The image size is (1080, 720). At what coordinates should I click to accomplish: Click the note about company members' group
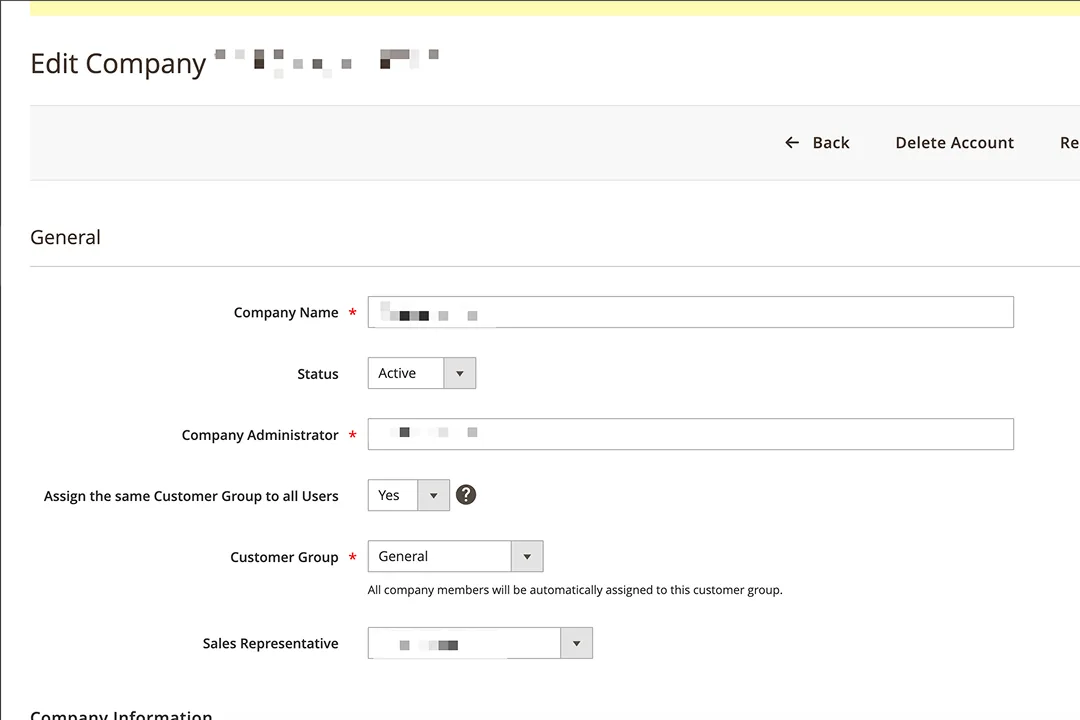tap(575, 590)
